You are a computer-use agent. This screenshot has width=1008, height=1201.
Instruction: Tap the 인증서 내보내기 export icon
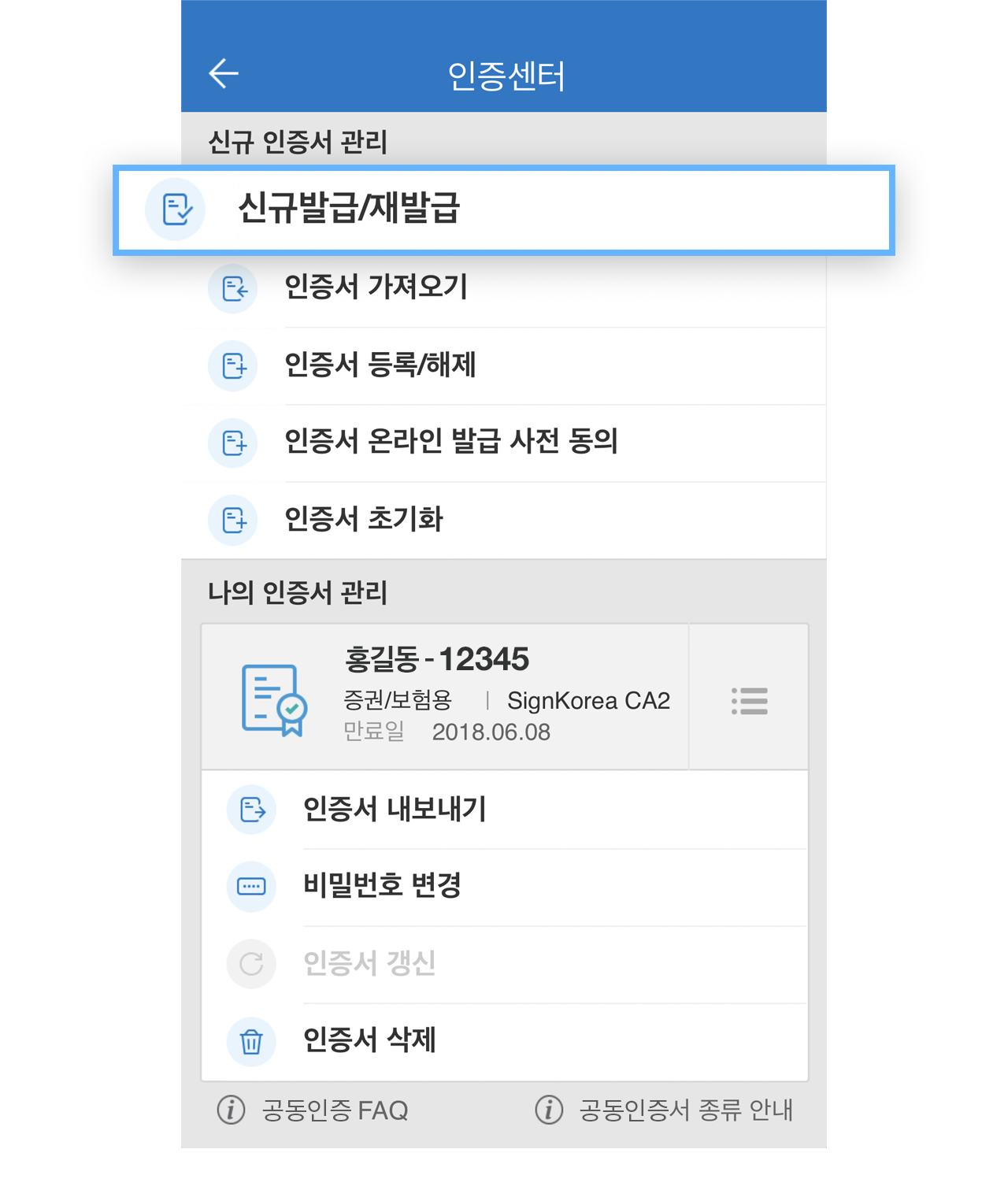click(x=251, y=810)
